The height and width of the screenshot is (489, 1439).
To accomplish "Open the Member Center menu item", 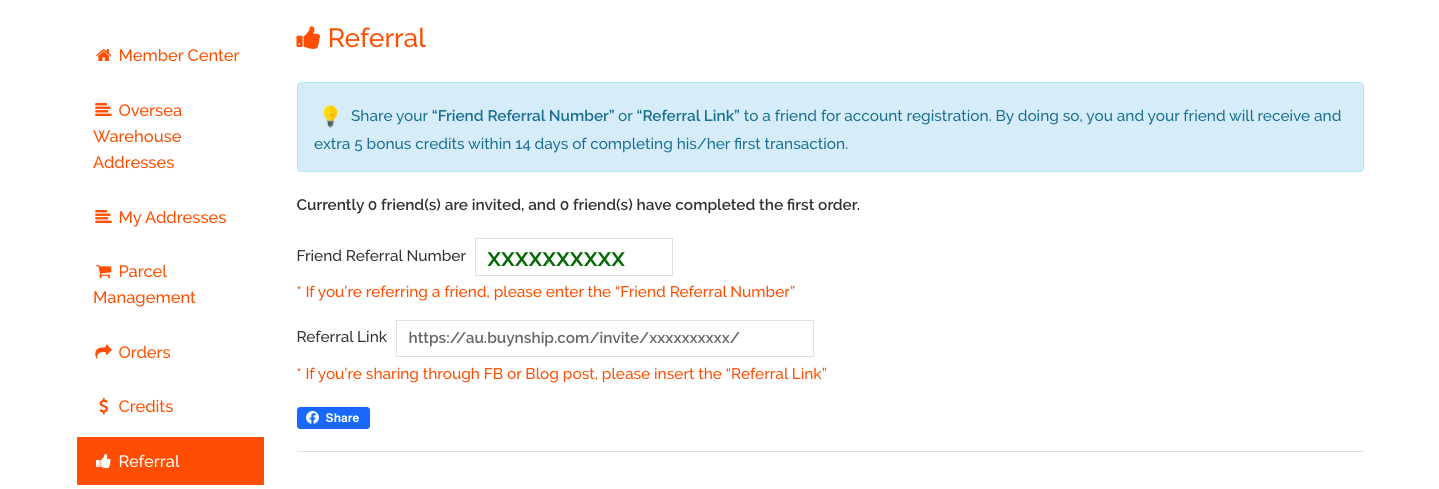I will click(x=178, y=56).
